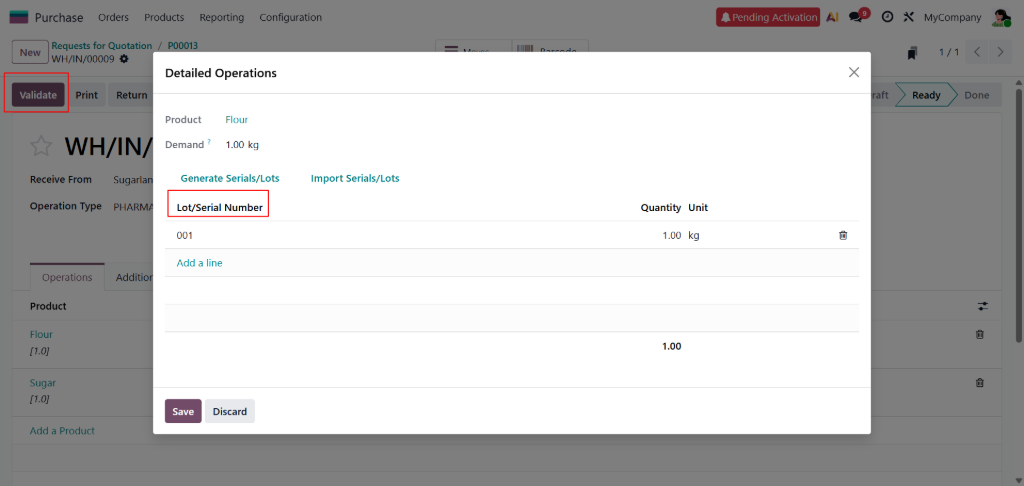Click Generate Serials/Lots link
This screenshot has width=1024, height=486.
[x=230, y=178]
